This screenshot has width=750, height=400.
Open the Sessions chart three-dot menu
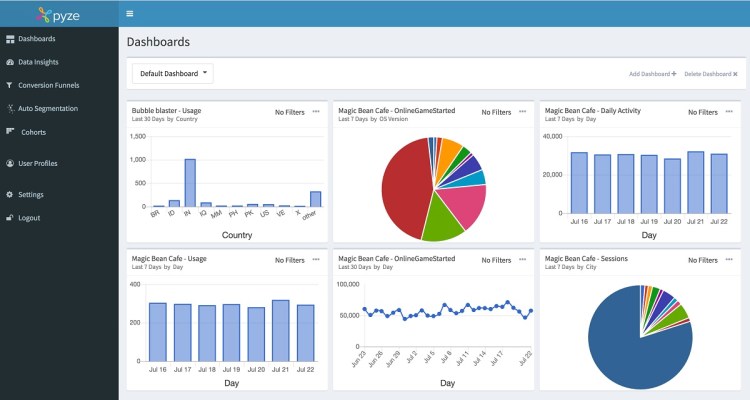coord(729,259)
